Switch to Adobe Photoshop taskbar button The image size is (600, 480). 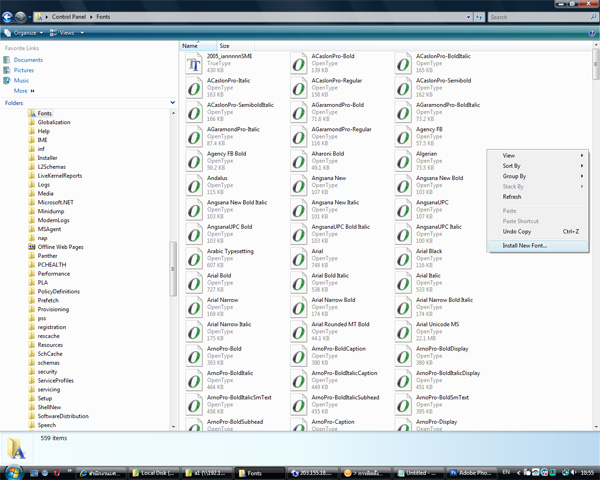pos(470,473)
